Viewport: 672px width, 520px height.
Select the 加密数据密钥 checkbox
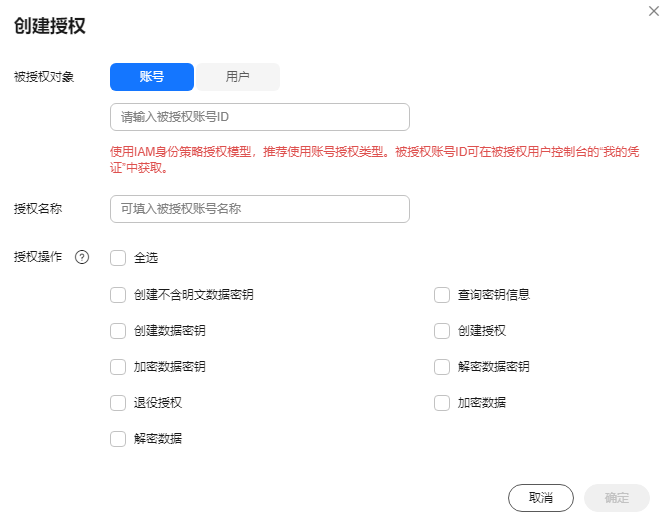[118, 367]
